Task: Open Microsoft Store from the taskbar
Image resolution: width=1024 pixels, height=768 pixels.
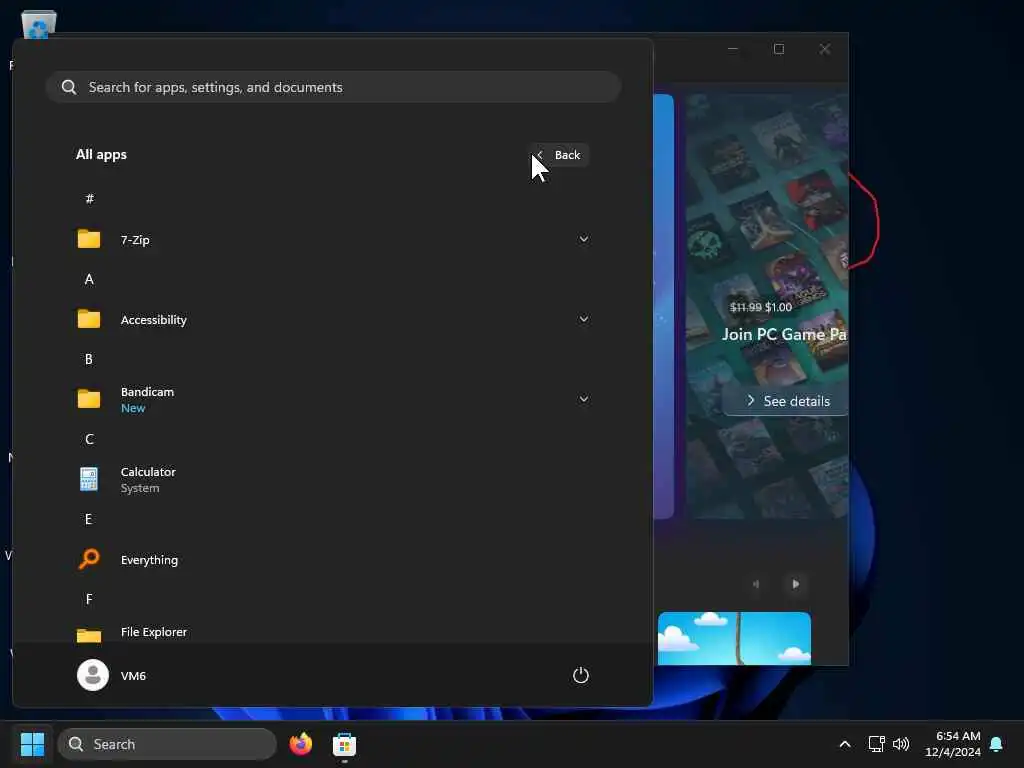Action: 344,744
